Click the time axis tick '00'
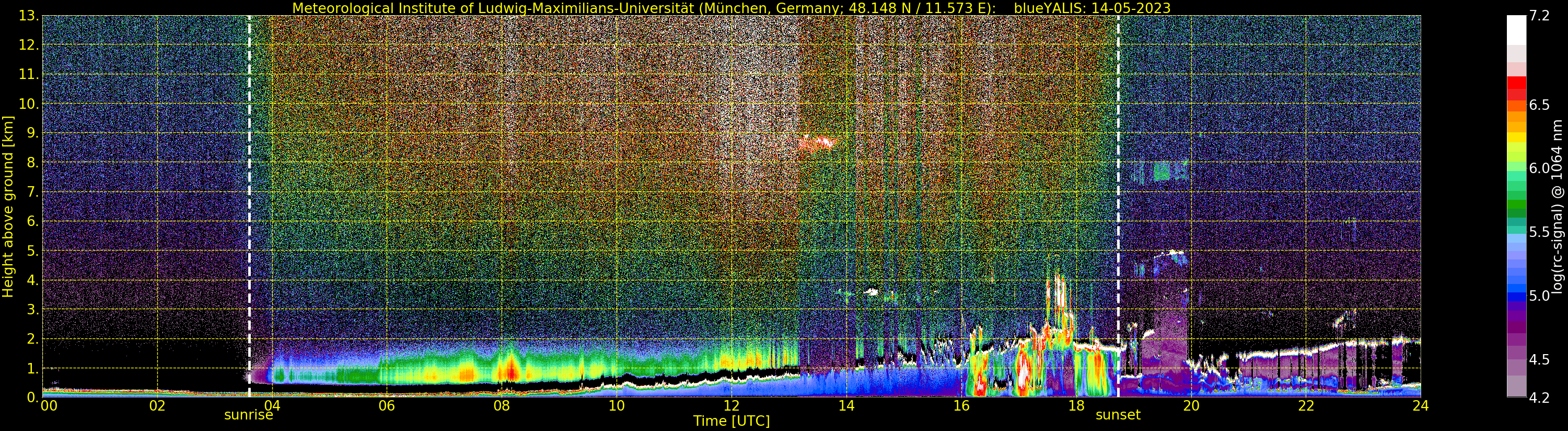This screenshot has width=1568, height=431. [x=49, y=406]
